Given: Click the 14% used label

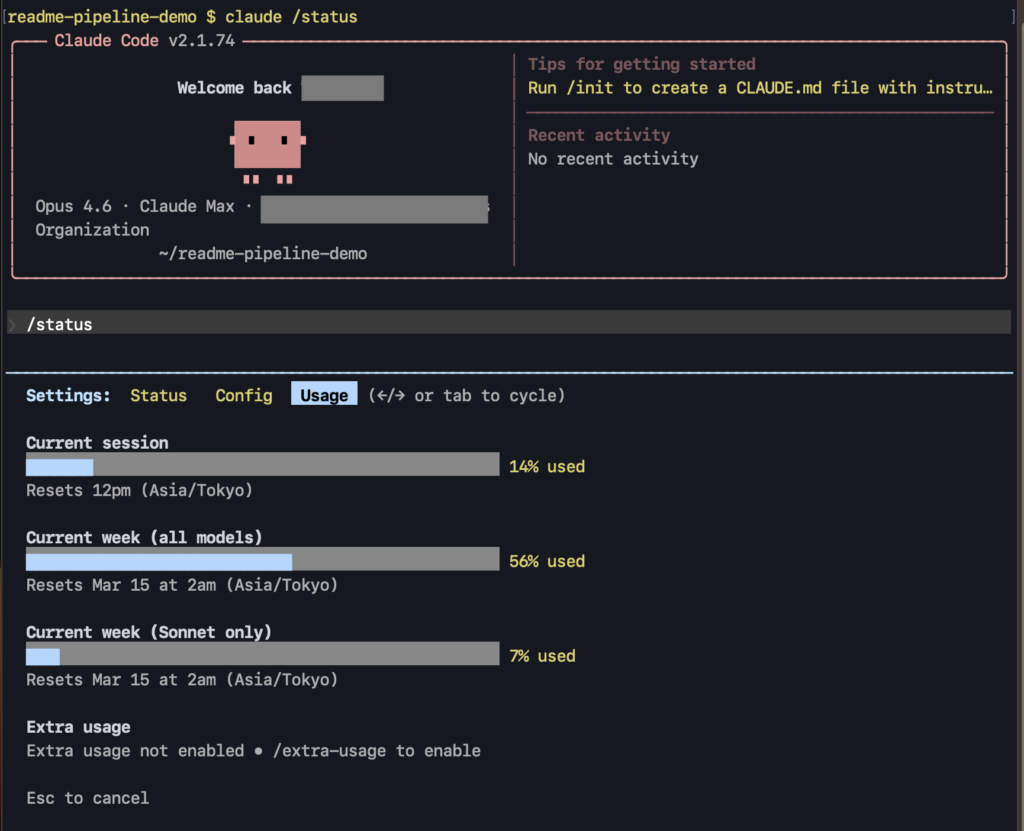Looking at the screenshot, I should coord(546,466).
